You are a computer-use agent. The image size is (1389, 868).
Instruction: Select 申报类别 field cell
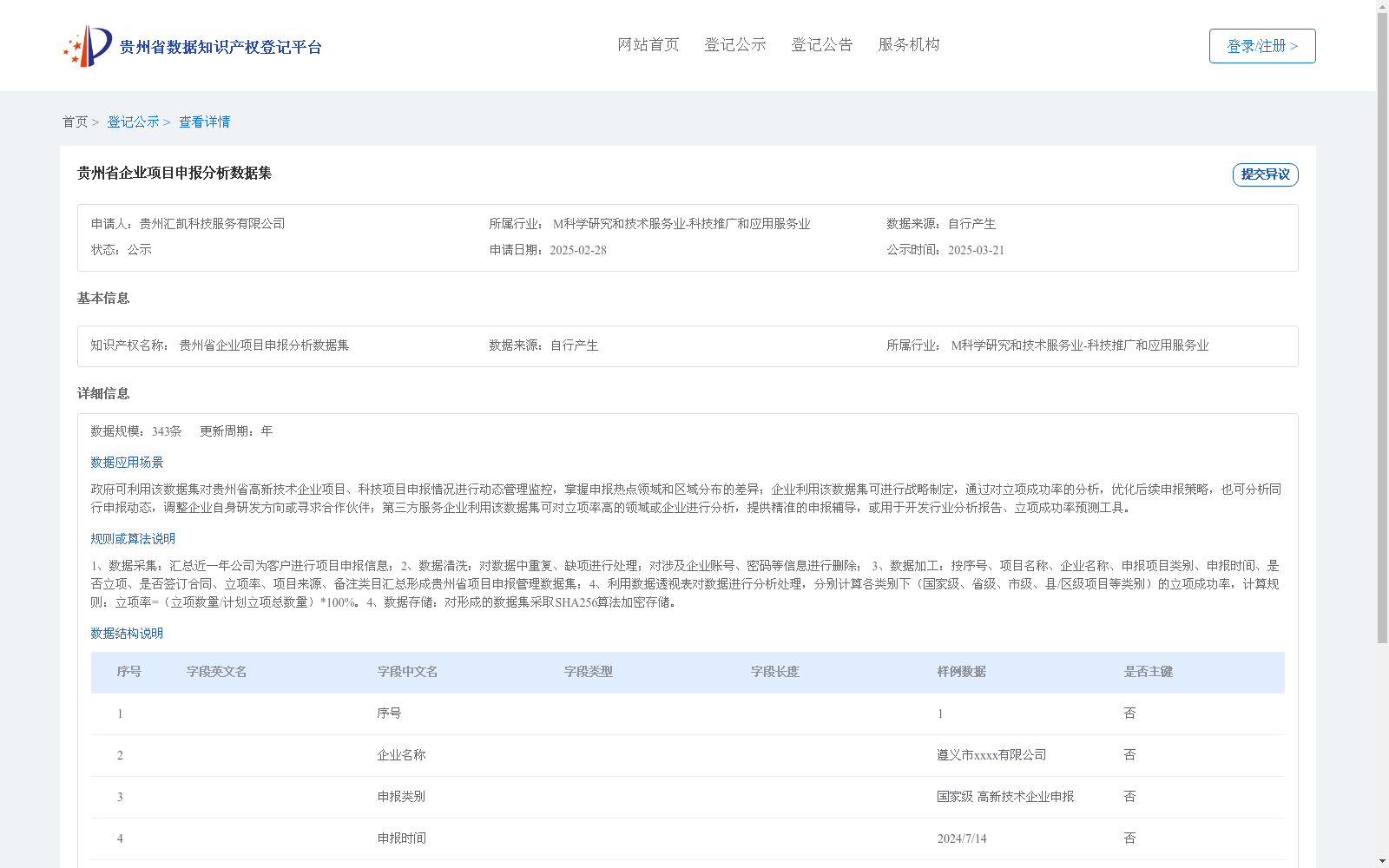click(401, 797)
